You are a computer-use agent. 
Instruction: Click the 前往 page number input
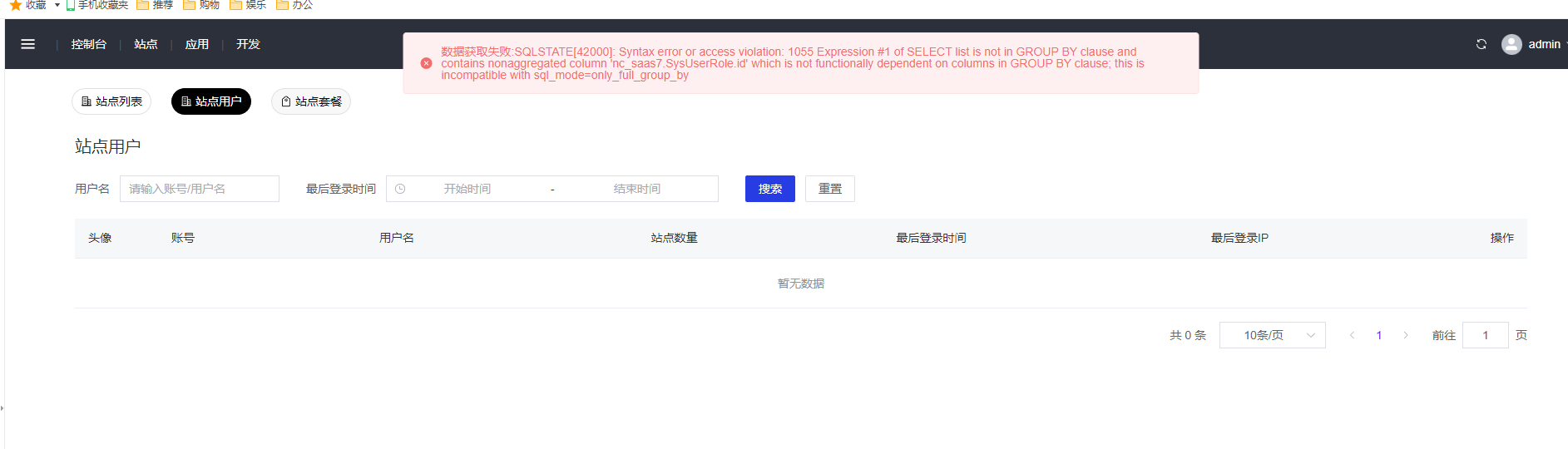1486,335
